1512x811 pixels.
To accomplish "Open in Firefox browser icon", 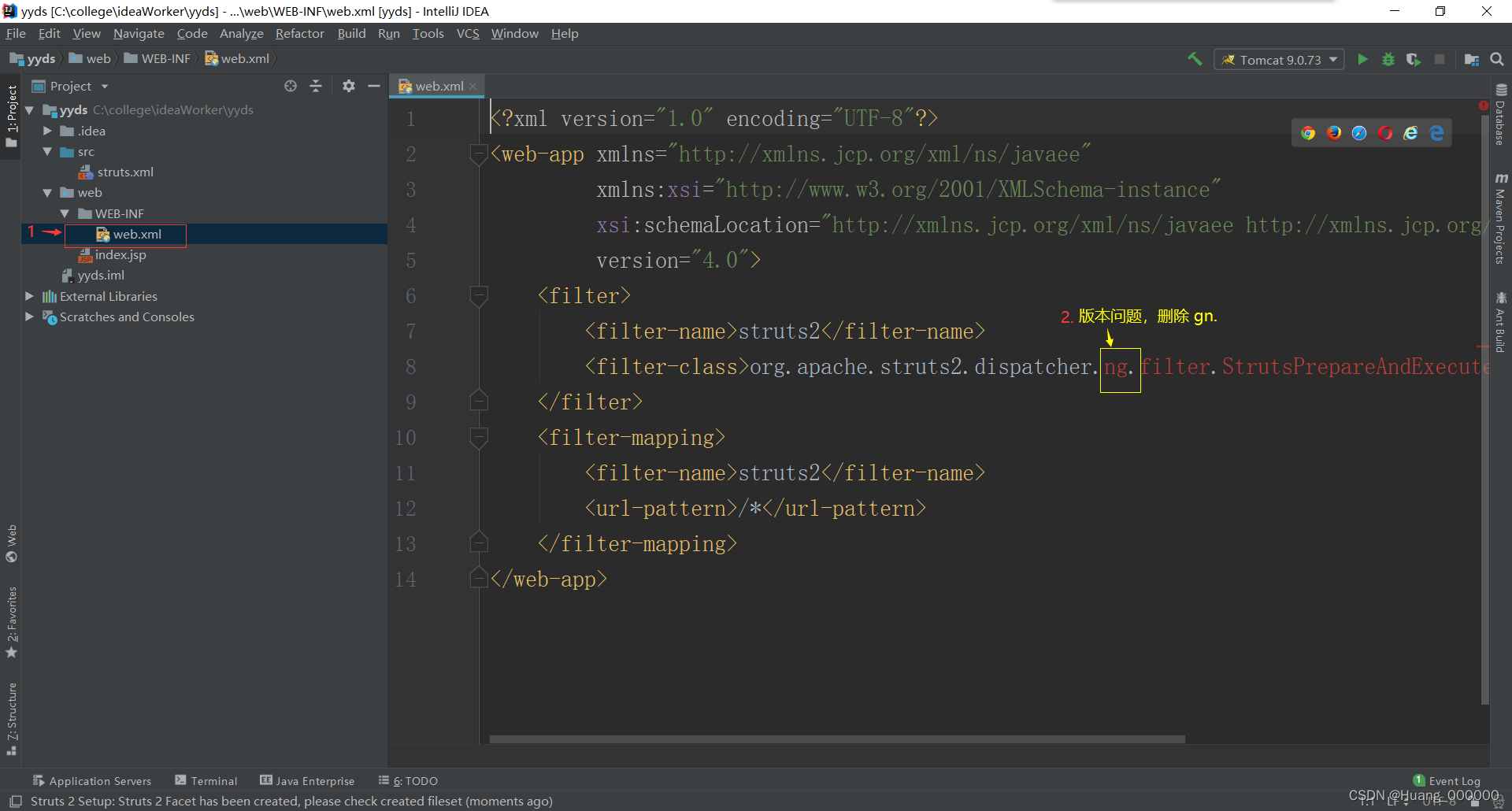I will [1334, 133].
